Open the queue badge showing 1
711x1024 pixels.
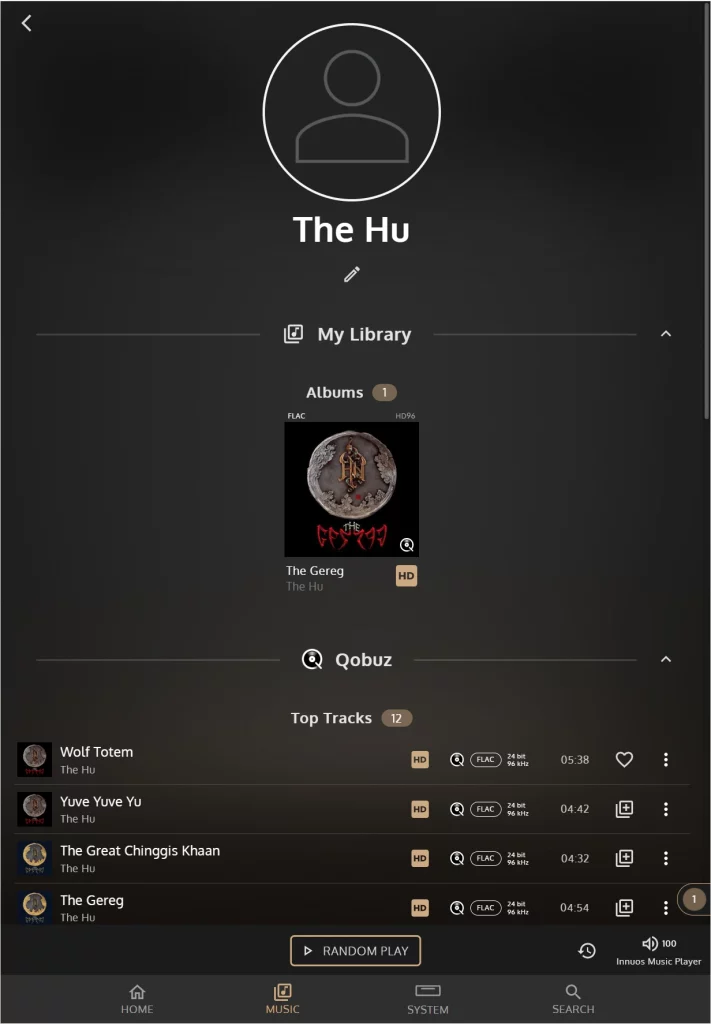pos(693,899)
